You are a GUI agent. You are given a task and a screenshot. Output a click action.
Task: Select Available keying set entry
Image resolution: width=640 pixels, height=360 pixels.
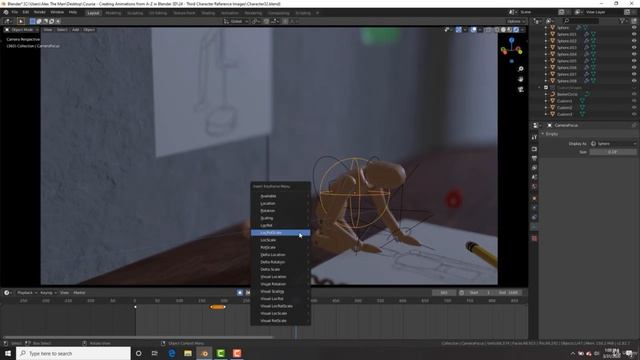coord(280,196)
